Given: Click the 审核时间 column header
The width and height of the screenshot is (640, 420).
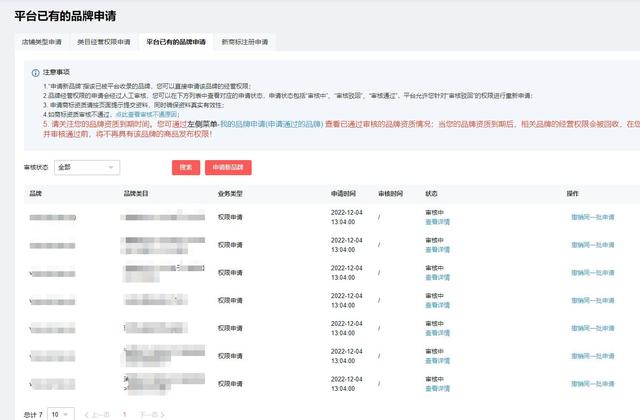Looking at the screenshot, I should [391, 193].
